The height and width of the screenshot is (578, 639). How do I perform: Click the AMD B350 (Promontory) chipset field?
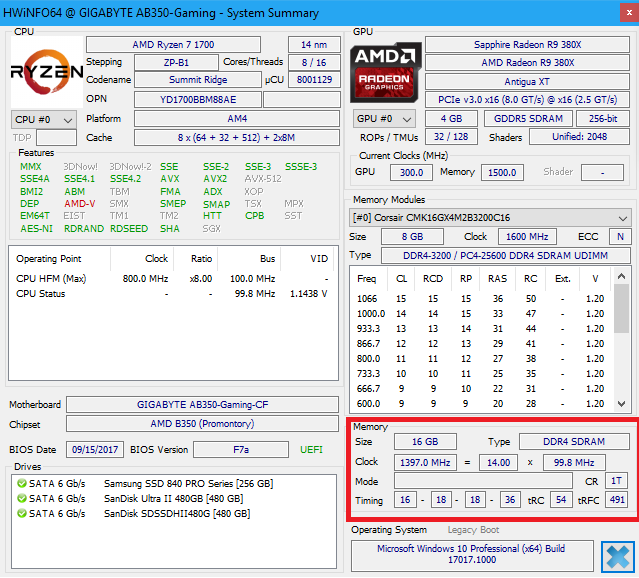[x=202, y=424]
